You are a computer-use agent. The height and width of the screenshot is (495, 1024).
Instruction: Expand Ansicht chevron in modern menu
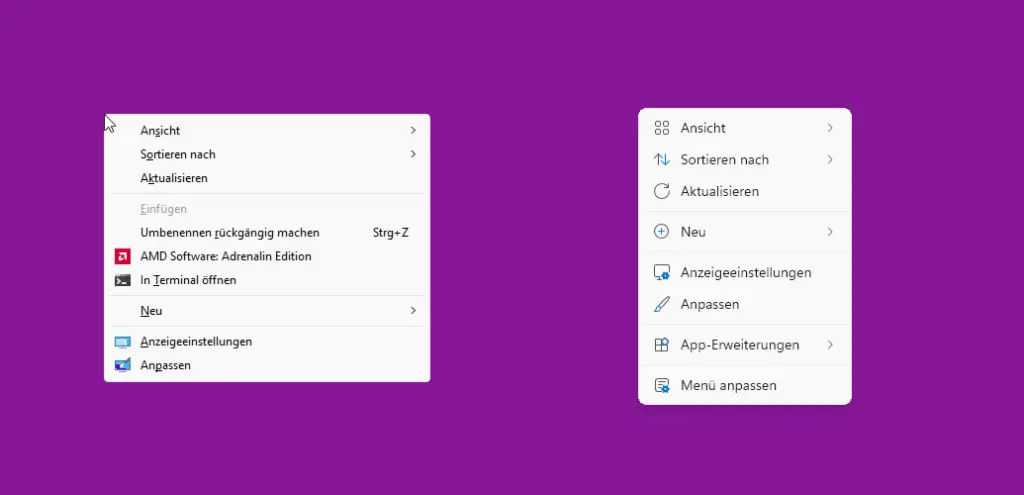point(830,128)
